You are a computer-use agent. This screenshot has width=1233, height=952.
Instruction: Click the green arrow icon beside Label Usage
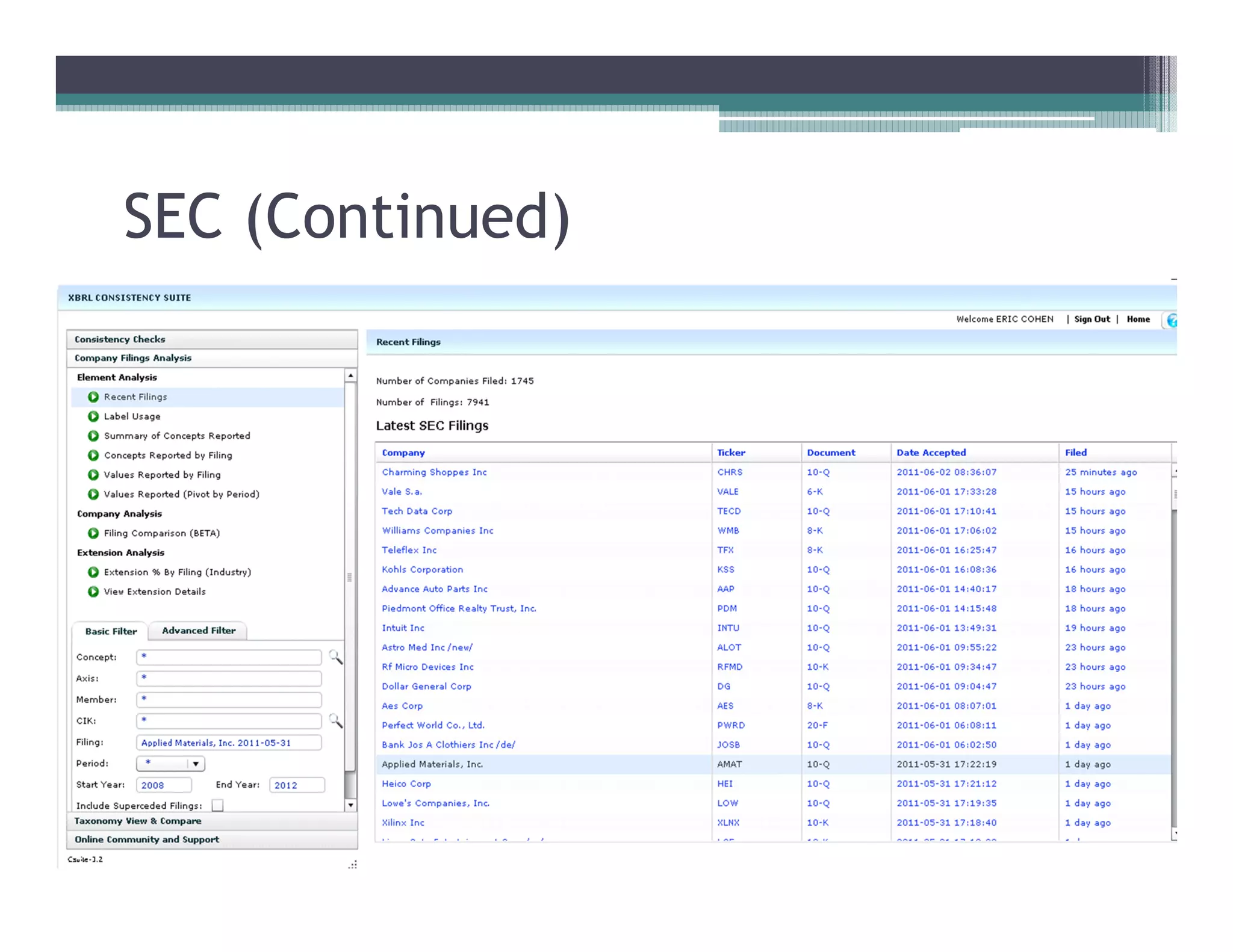click(x=93, y=416)
